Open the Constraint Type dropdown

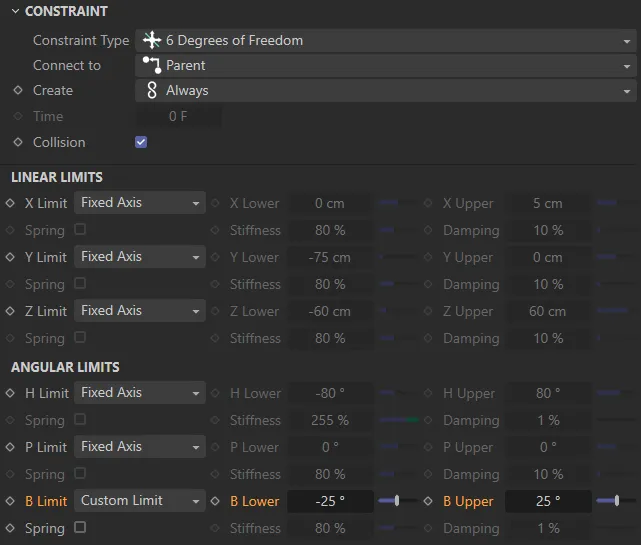tap(385, 40)
